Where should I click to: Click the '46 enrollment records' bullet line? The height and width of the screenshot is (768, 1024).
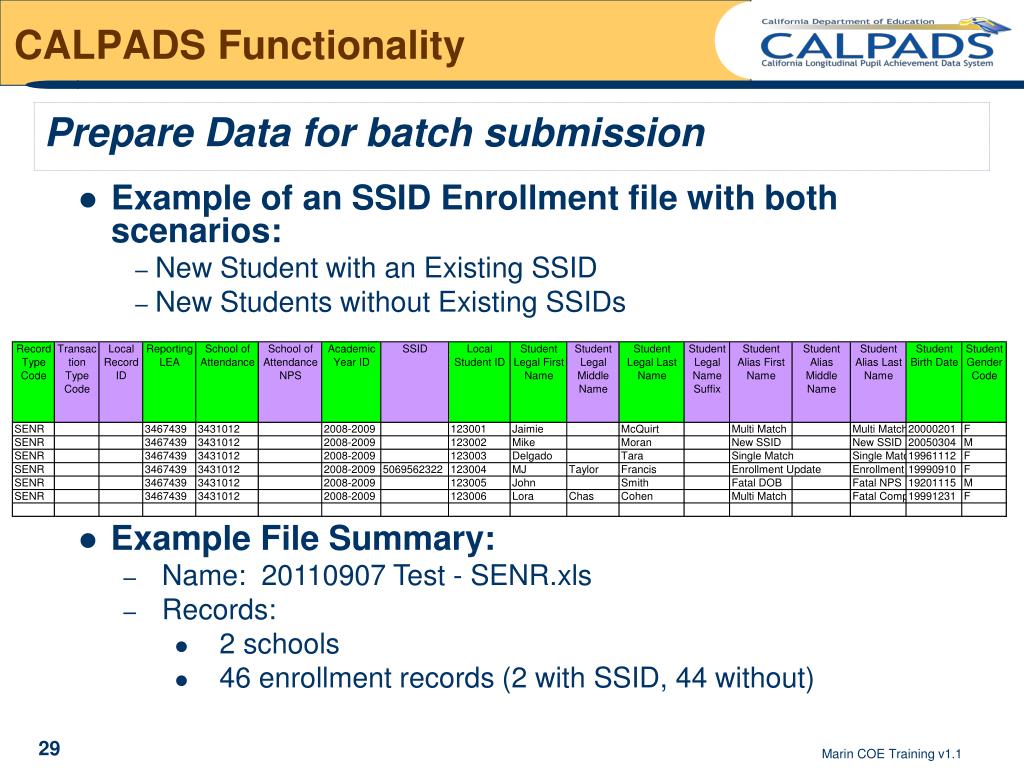coord(516,678)
